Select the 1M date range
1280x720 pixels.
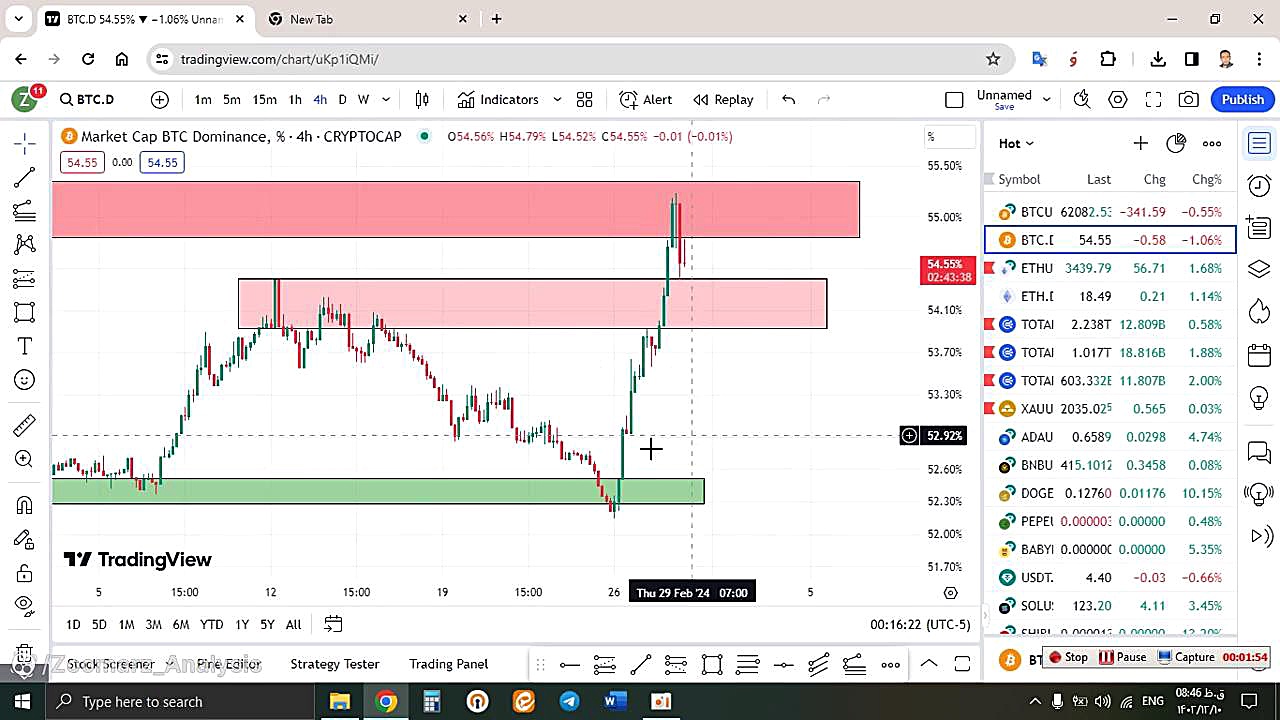126,624
